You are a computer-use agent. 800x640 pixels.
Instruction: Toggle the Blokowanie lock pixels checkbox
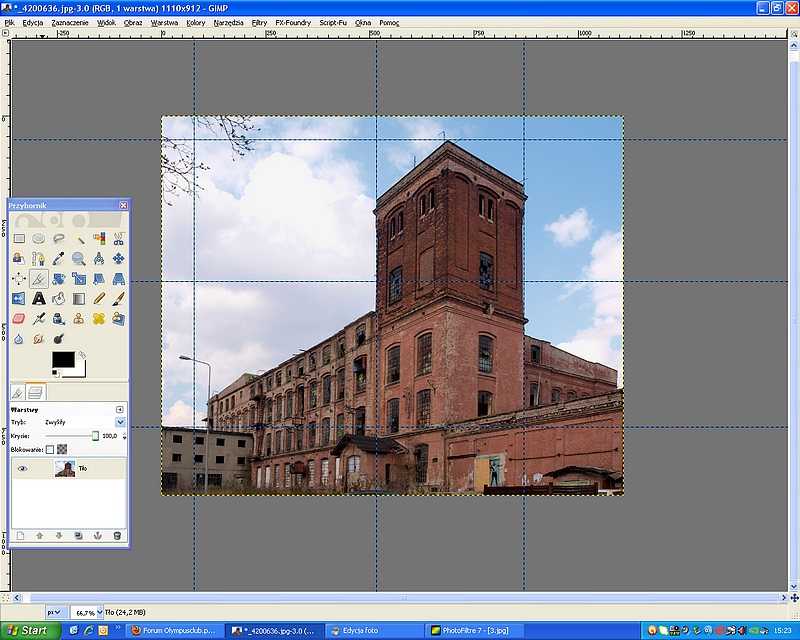(x=49, y=449)
